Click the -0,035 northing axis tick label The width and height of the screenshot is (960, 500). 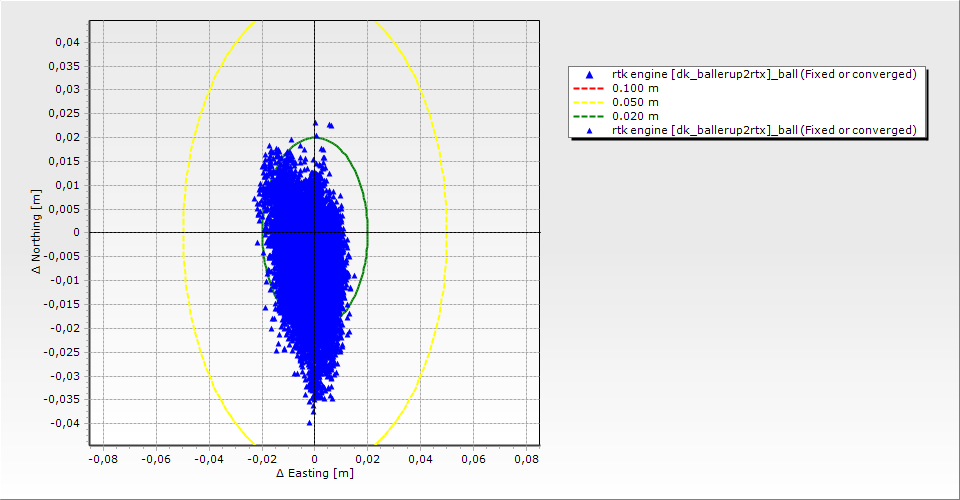pyautogui.click(x=62, y=399)
